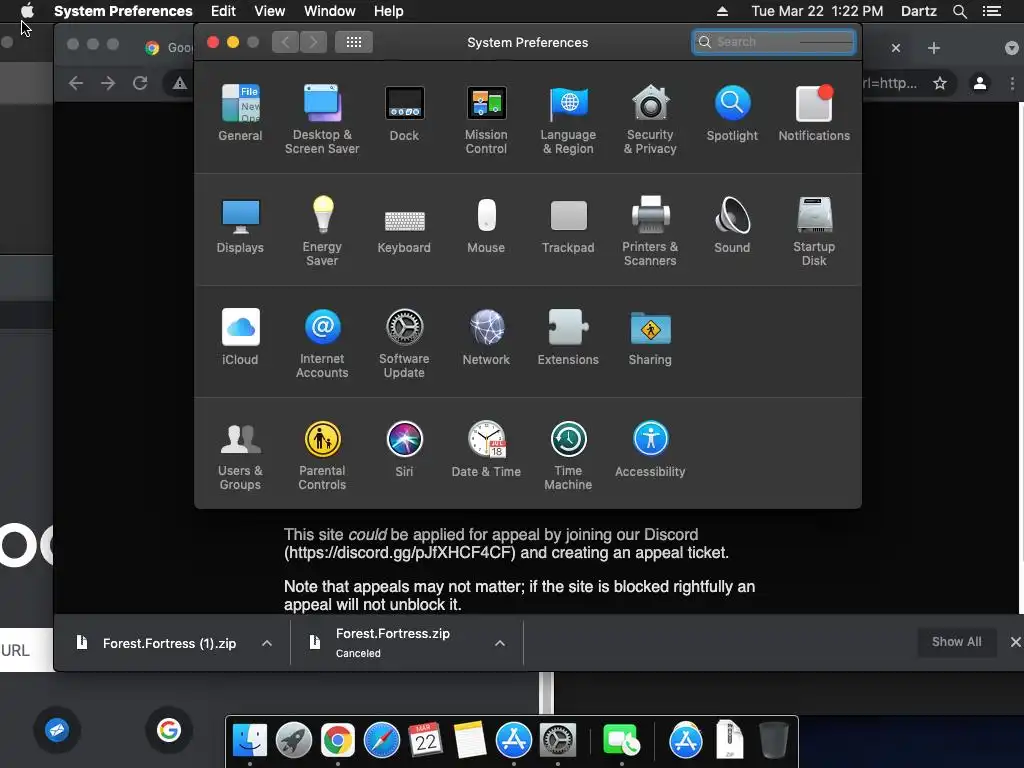The height and width of the screenshot is (768, 1024).
Task: Open the View menu
Action: 270,11
